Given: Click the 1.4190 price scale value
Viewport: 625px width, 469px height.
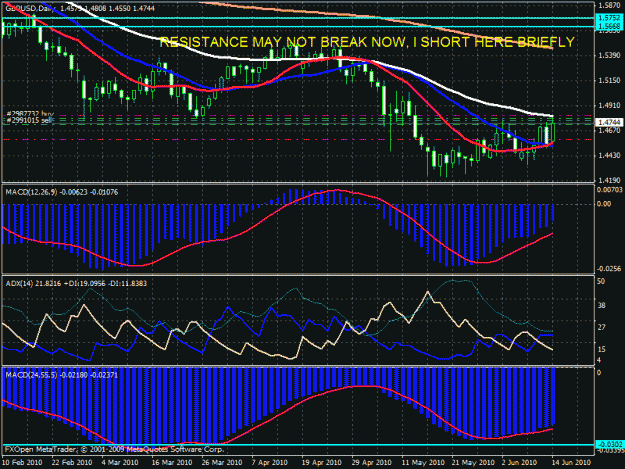Looking at the screenshot, I should click(609, 180).
